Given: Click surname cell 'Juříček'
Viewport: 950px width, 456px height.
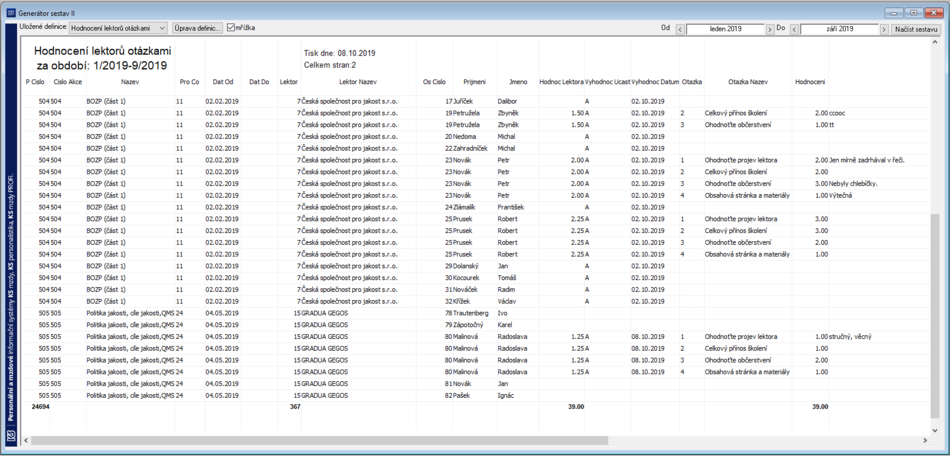Looking at the screenshot, I should [464, 101].
